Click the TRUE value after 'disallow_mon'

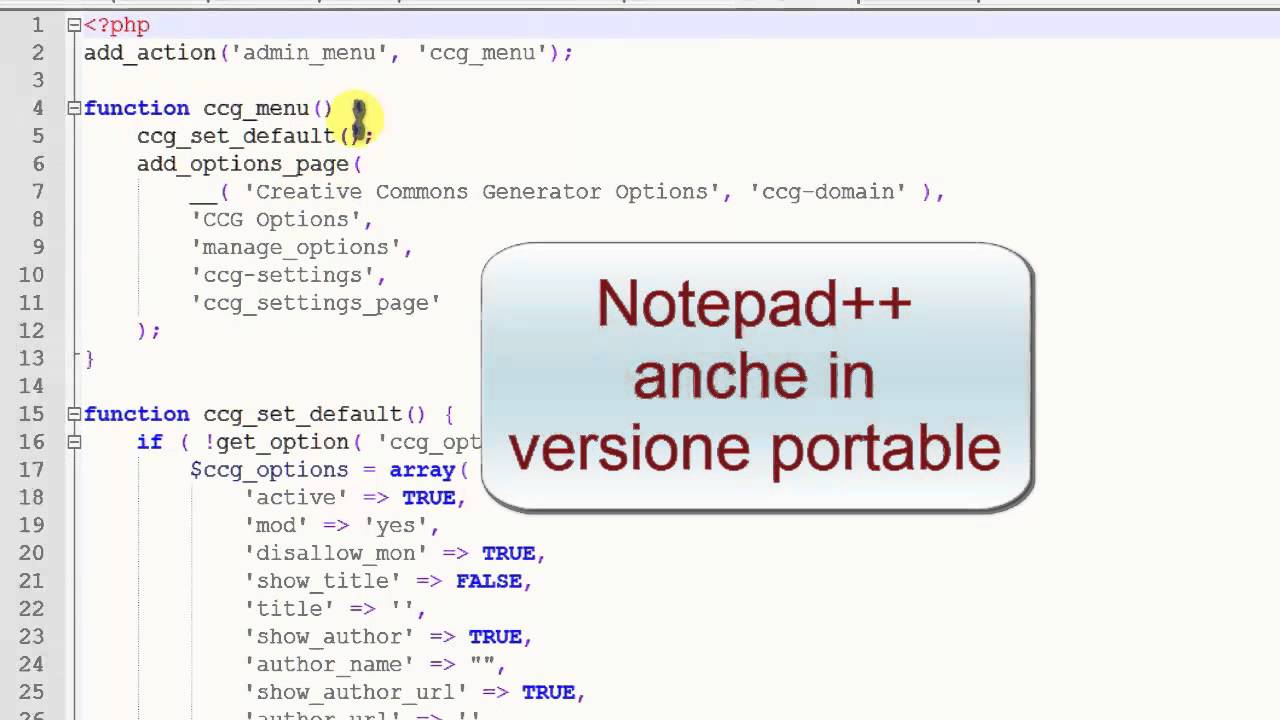click(509, 553)
